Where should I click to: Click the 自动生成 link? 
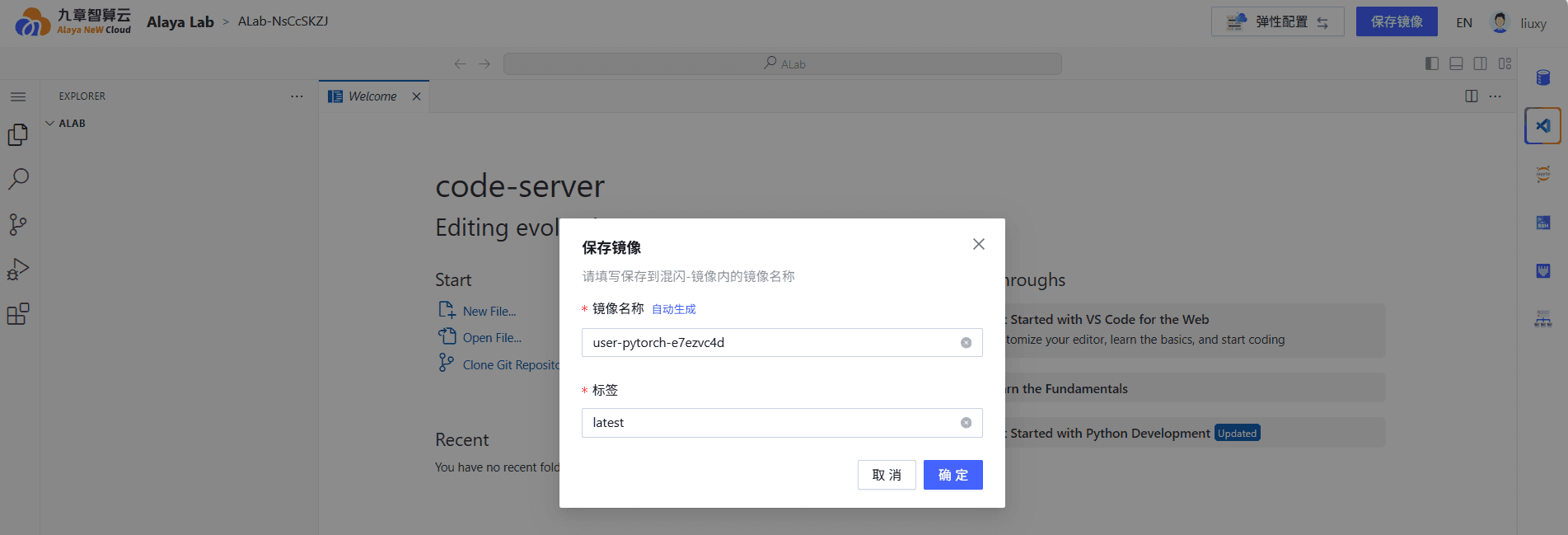pos(674,309)
